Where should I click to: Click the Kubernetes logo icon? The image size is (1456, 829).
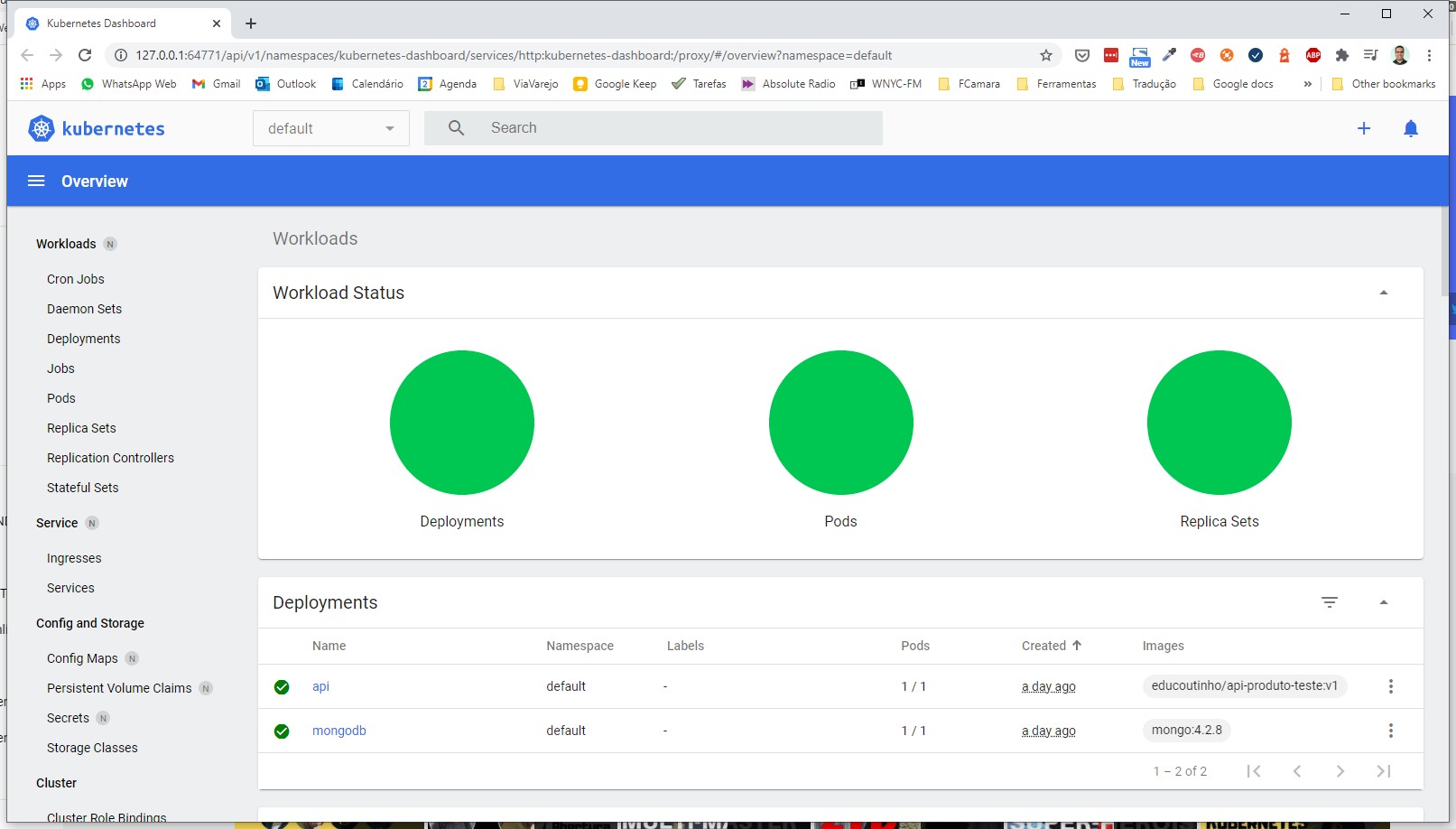(x=42, y=128)
